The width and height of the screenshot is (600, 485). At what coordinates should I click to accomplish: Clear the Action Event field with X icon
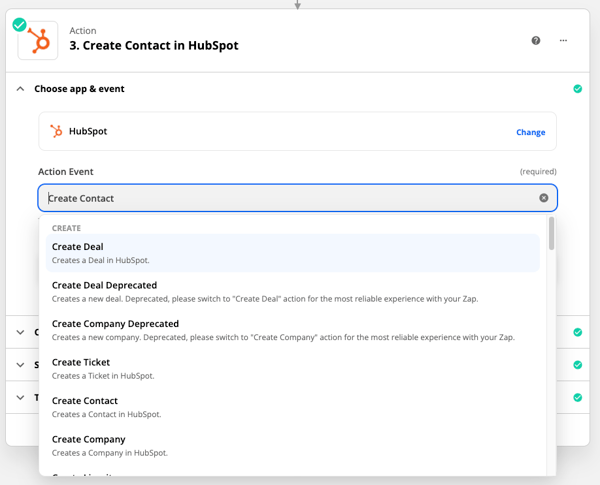point(543,198)
